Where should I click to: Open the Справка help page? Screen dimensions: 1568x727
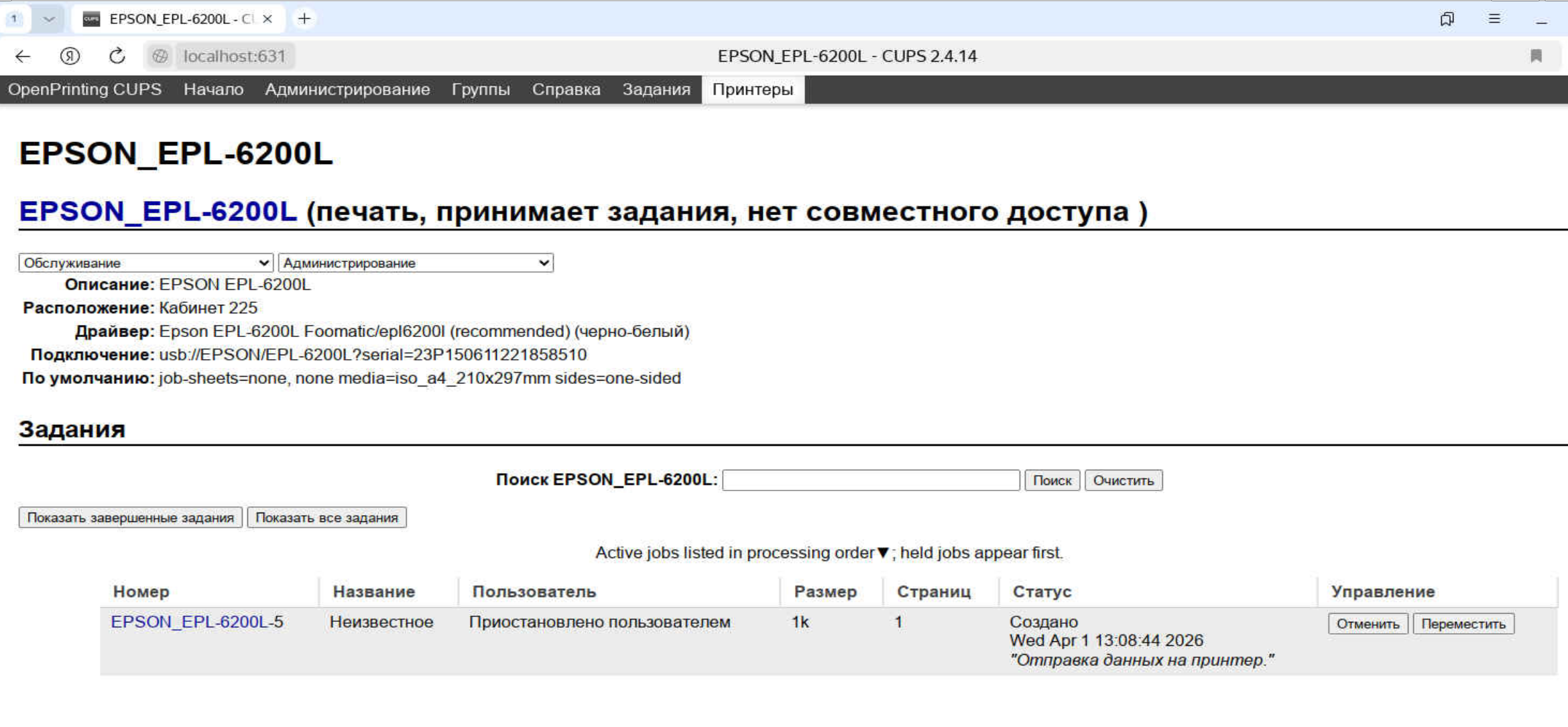tap(566, 90)
